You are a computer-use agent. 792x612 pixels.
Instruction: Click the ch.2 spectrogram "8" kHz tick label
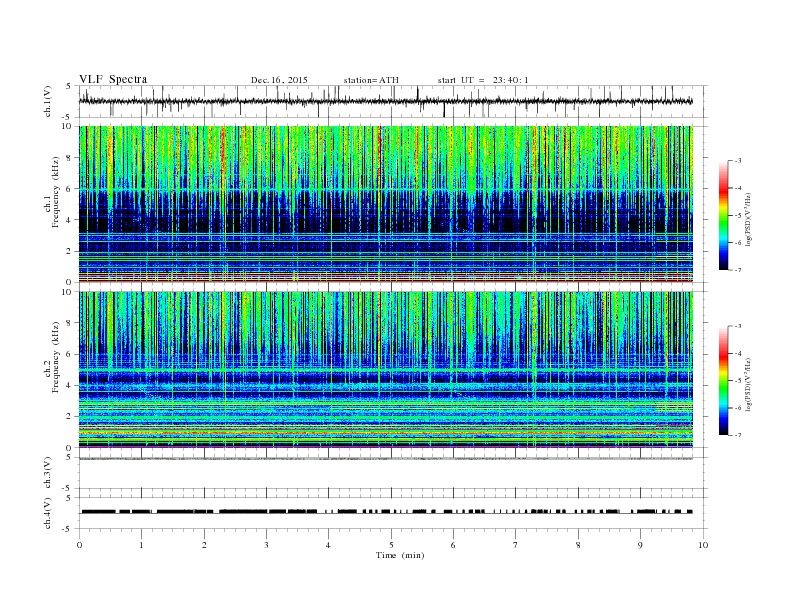point(70,323)
